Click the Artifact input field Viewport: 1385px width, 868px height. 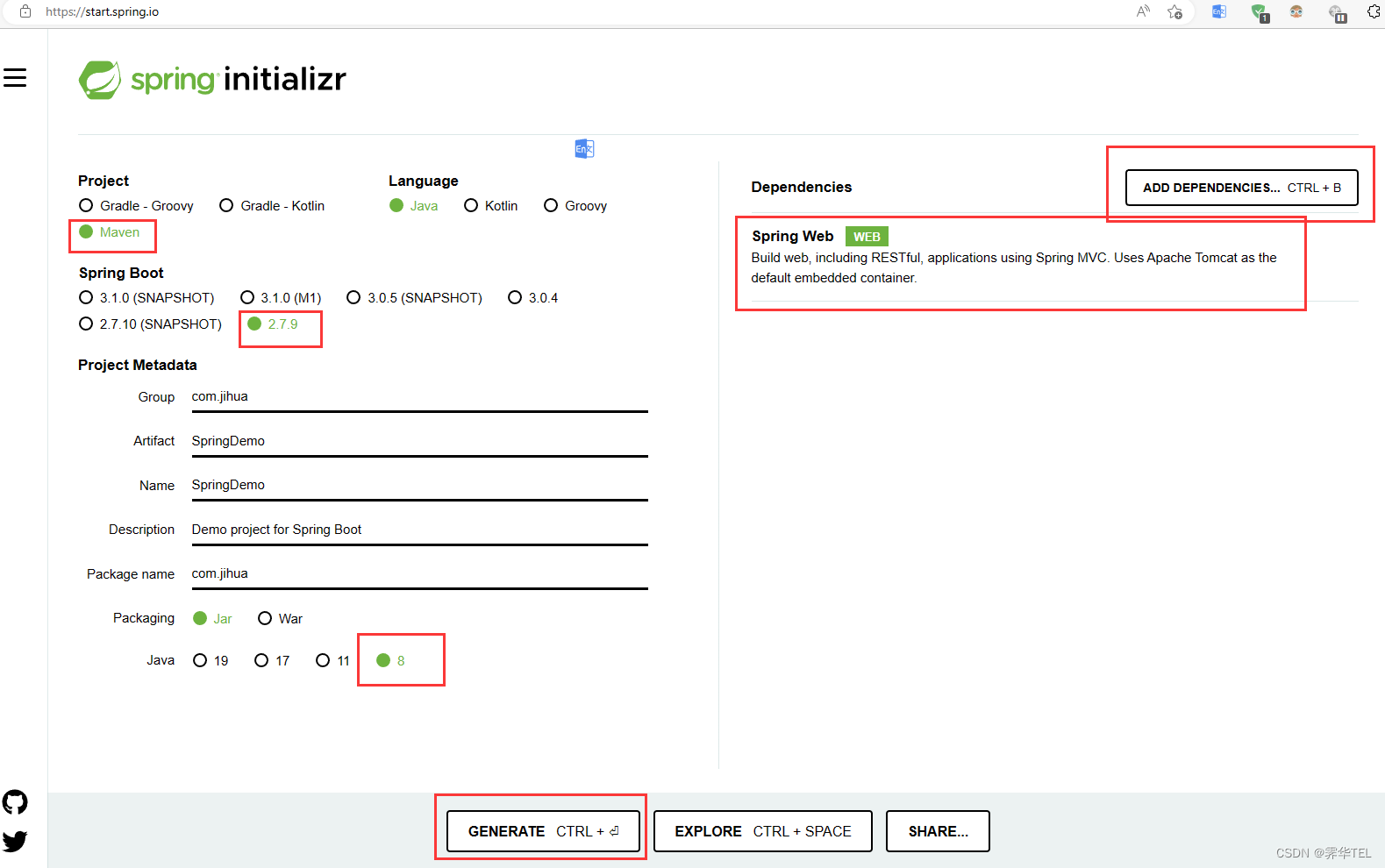(419, 441)
